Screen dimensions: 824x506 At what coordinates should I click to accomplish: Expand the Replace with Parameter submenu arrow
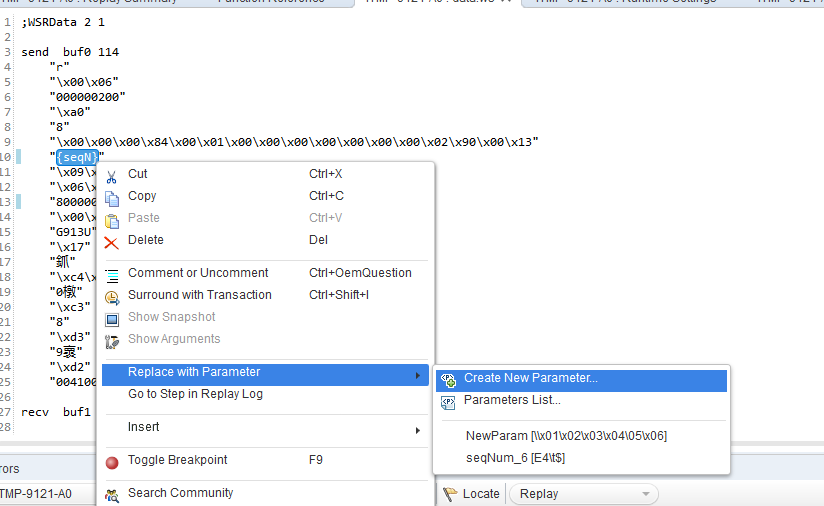(x=417, y=373)
